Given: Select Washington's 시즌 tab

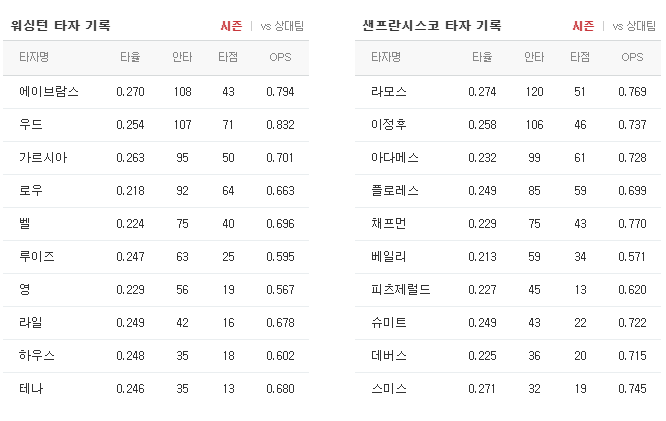Looking at the screenshot, I should [x=231, y=26].
